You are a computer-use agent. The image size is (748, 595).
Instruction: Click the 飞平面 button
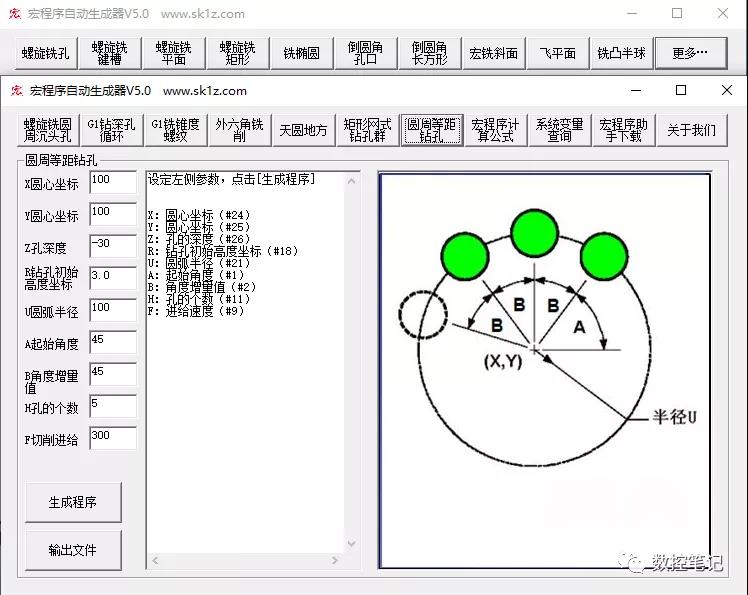558,53
